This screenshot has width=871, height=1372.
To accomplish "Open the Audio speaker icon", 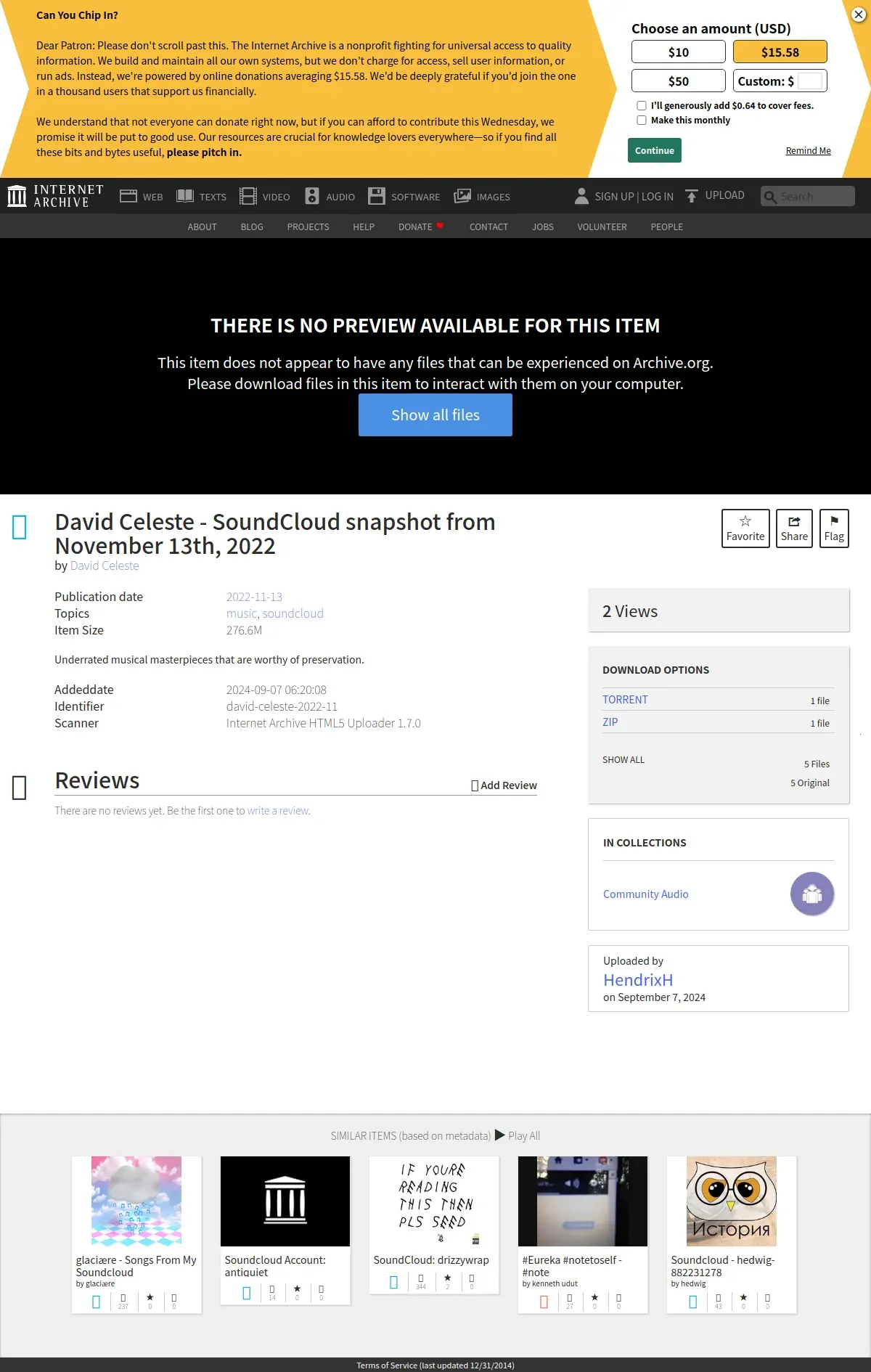I will pyautogui.click(x=312, y=196).
